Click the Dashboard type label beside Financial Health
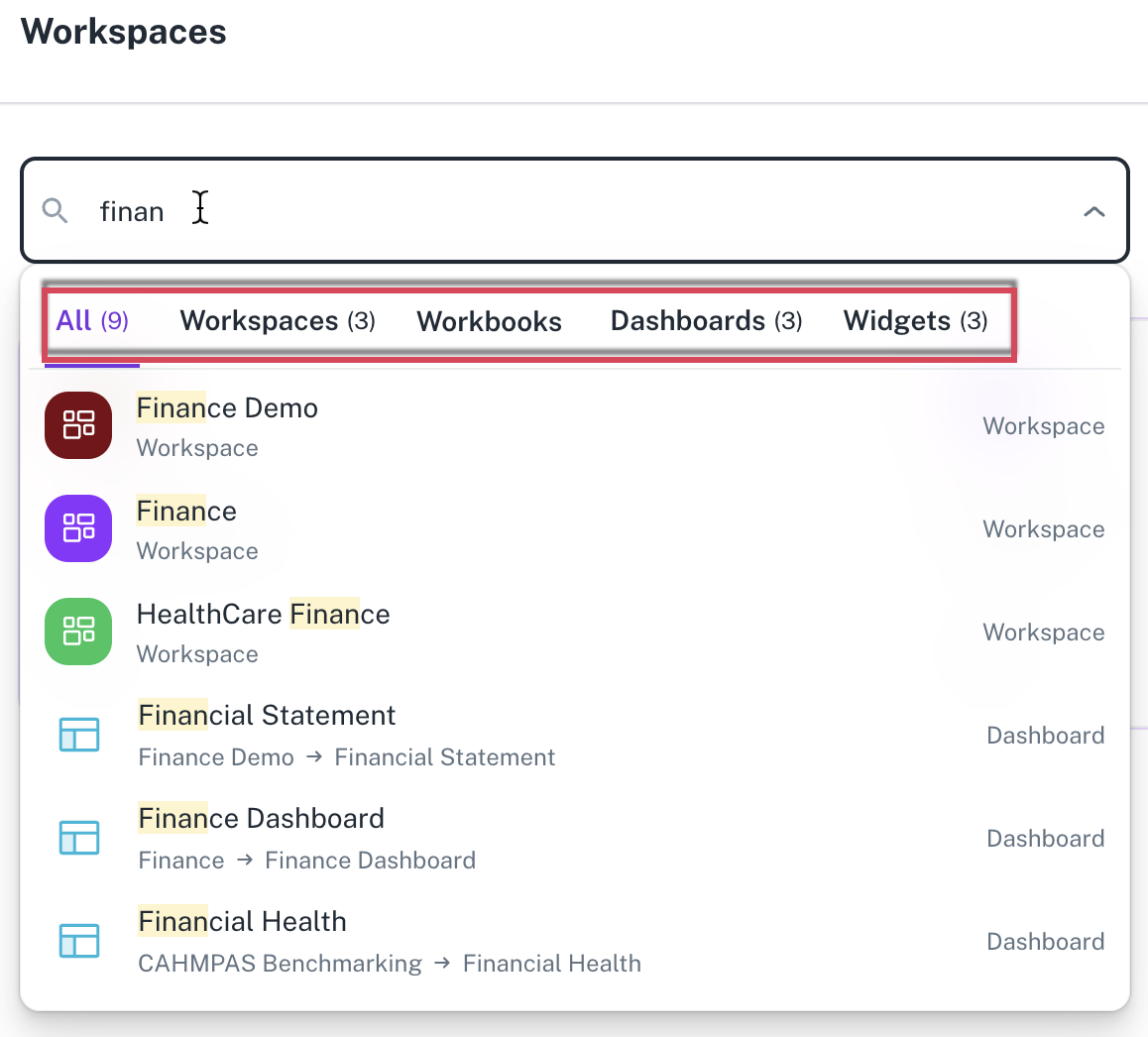Viewport: 1148px width, 1037px height. (1046, 942)
